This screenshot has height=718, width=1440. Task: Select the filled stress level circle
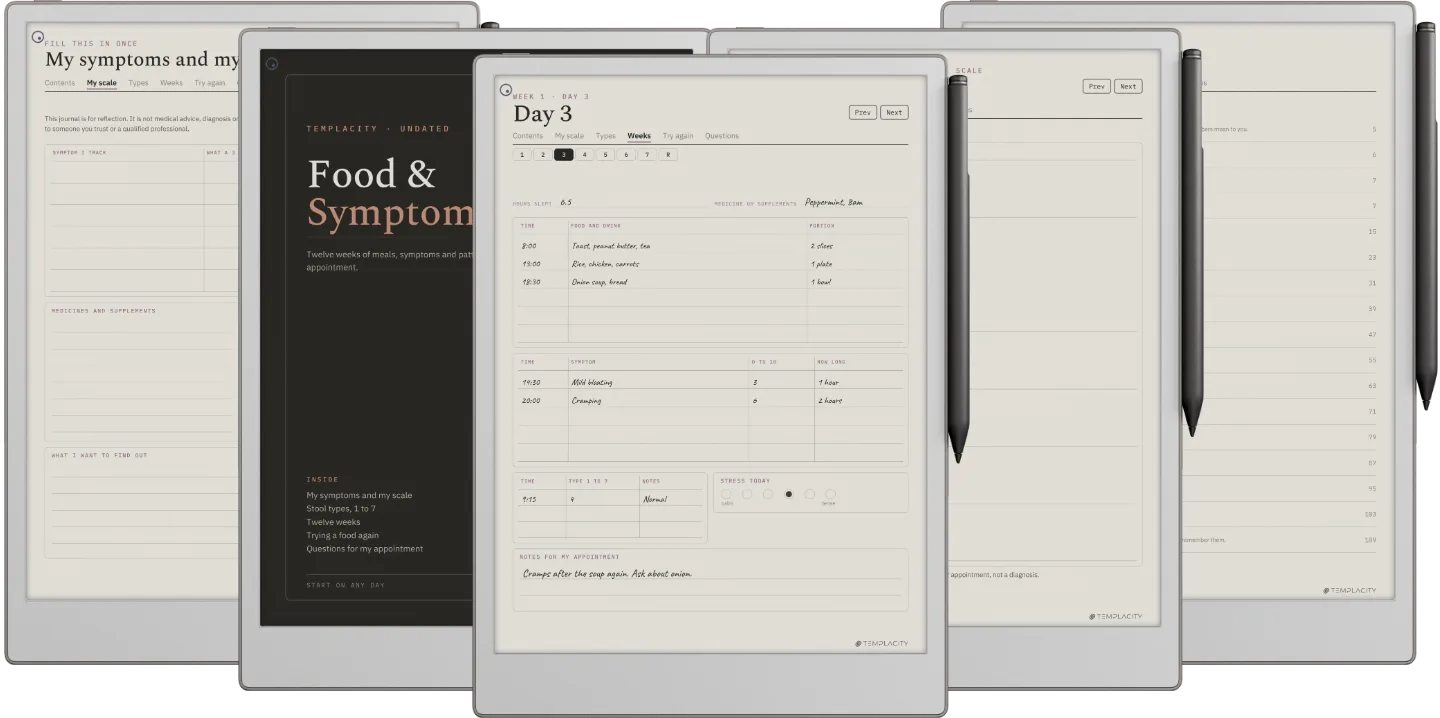click(789, 494)
